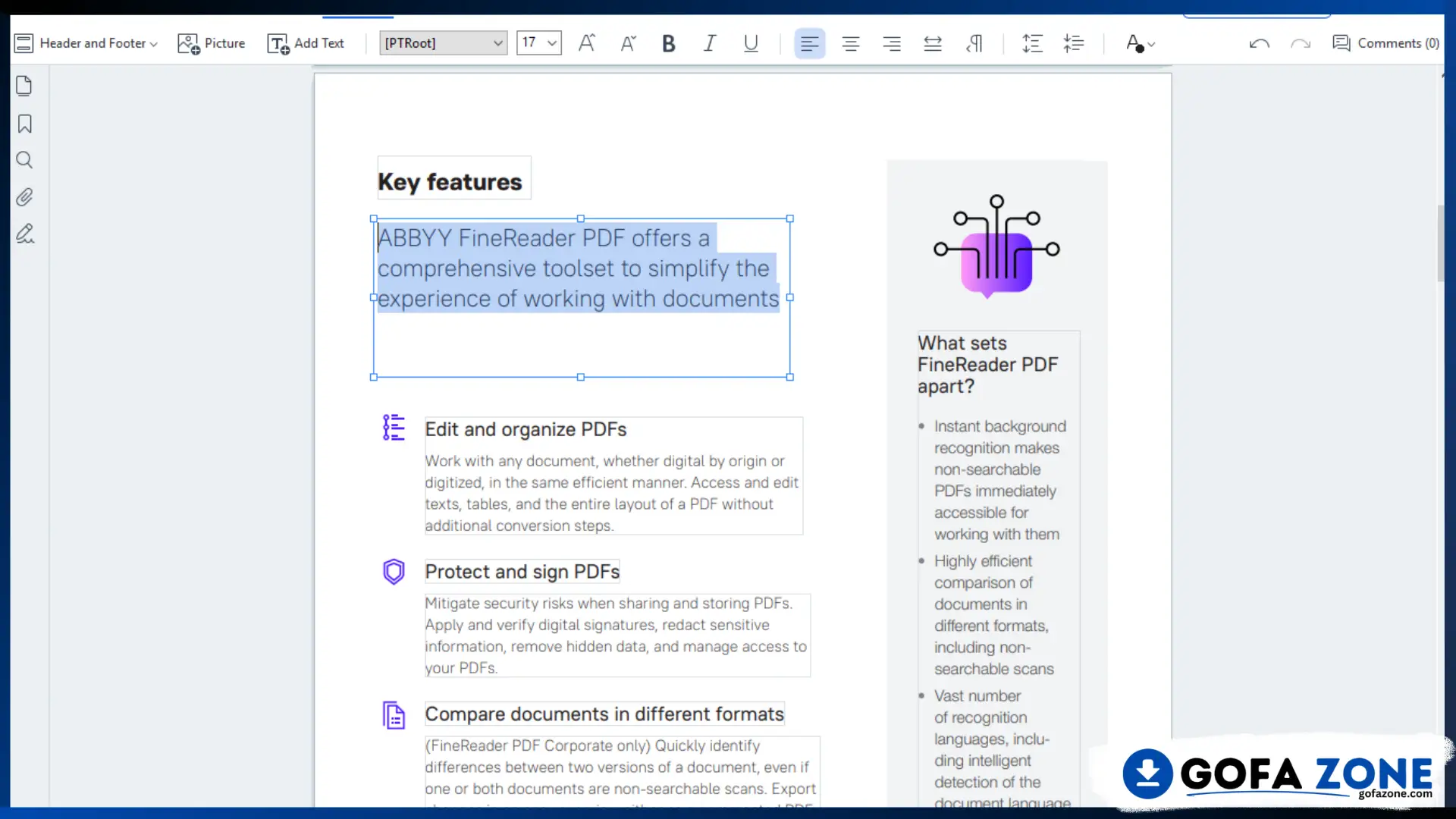Screen dimensions: 1456x819
Task: Click the Add Text tool
Action: (x=306, y=43)
